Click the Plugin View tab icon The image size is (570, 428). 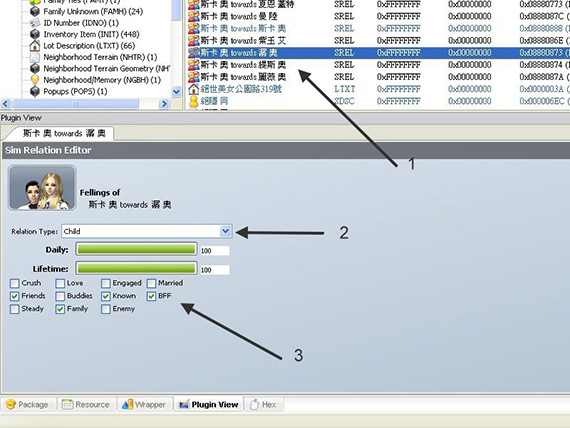(x=184, y=404)
